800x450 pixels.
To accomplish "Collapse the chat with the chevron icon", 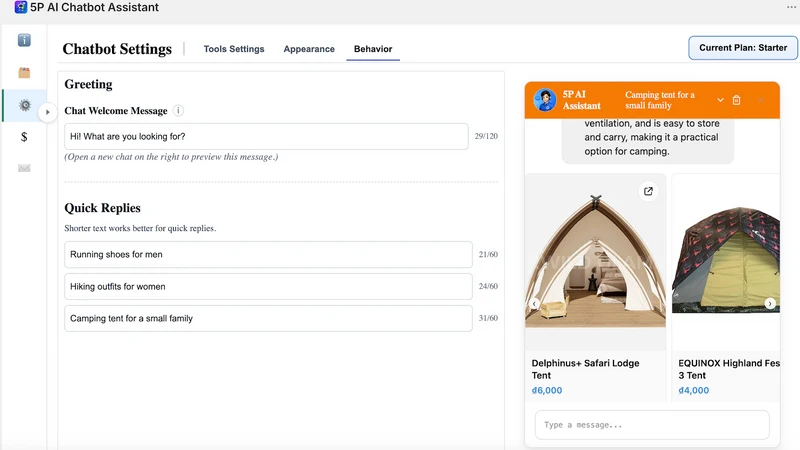I will pyautogui.click(x=720, y=100).
